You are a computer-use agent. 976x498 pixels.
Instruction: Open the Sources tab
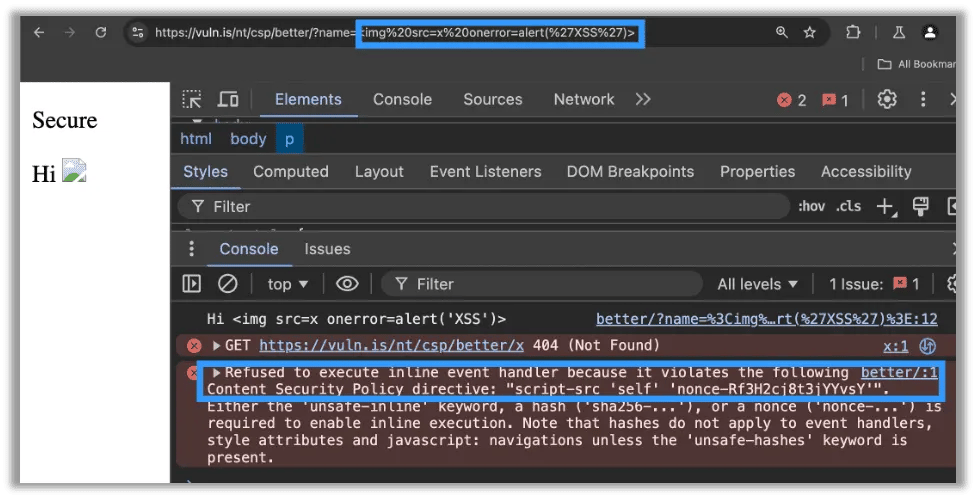[492, 100]
